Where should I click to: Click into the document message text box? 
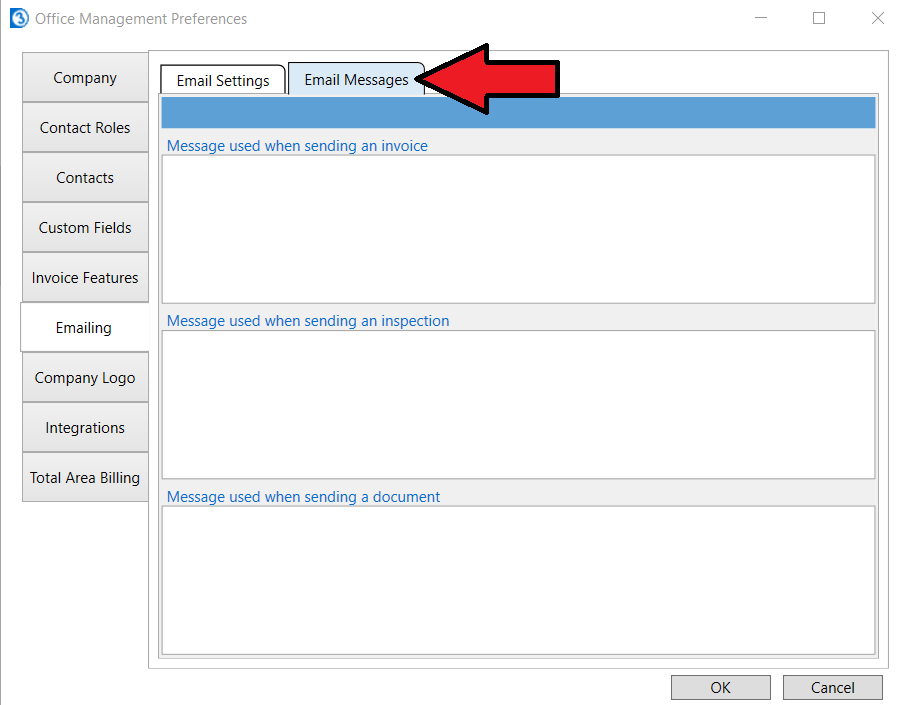[518, 580]
